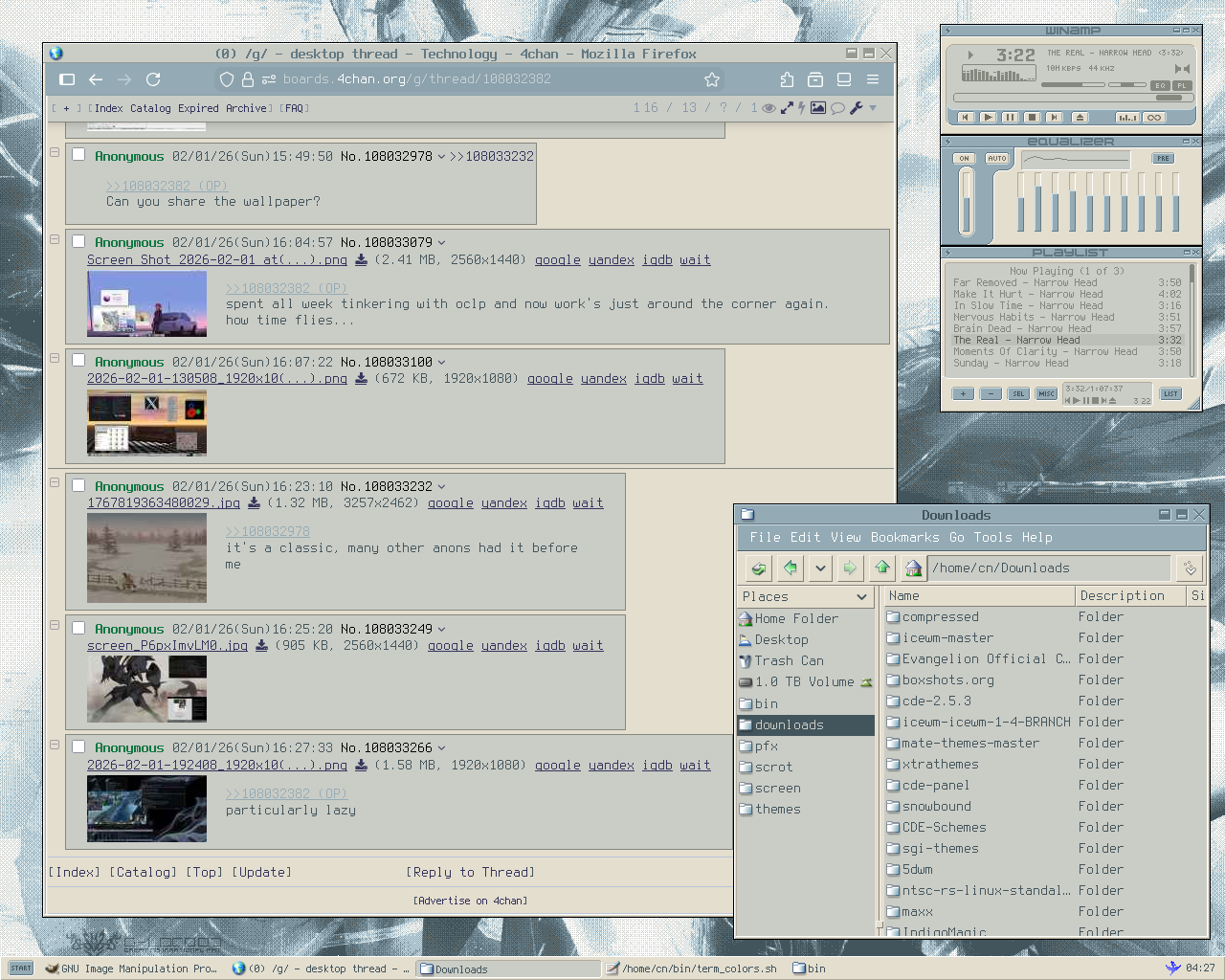Download the screen_P6pxImvLM0.jpg file via arrow icon
Image resolution: width=1225 pixels, height=980 pixels.
pyautogui.click(x=261, y=646)
